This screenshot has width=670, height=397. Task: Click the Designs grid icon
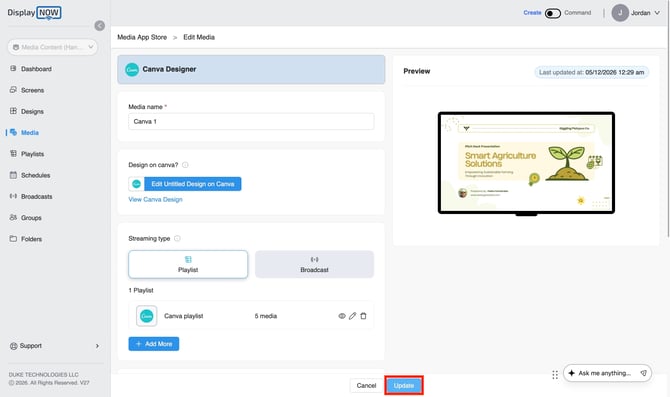(x=13, y=111)
